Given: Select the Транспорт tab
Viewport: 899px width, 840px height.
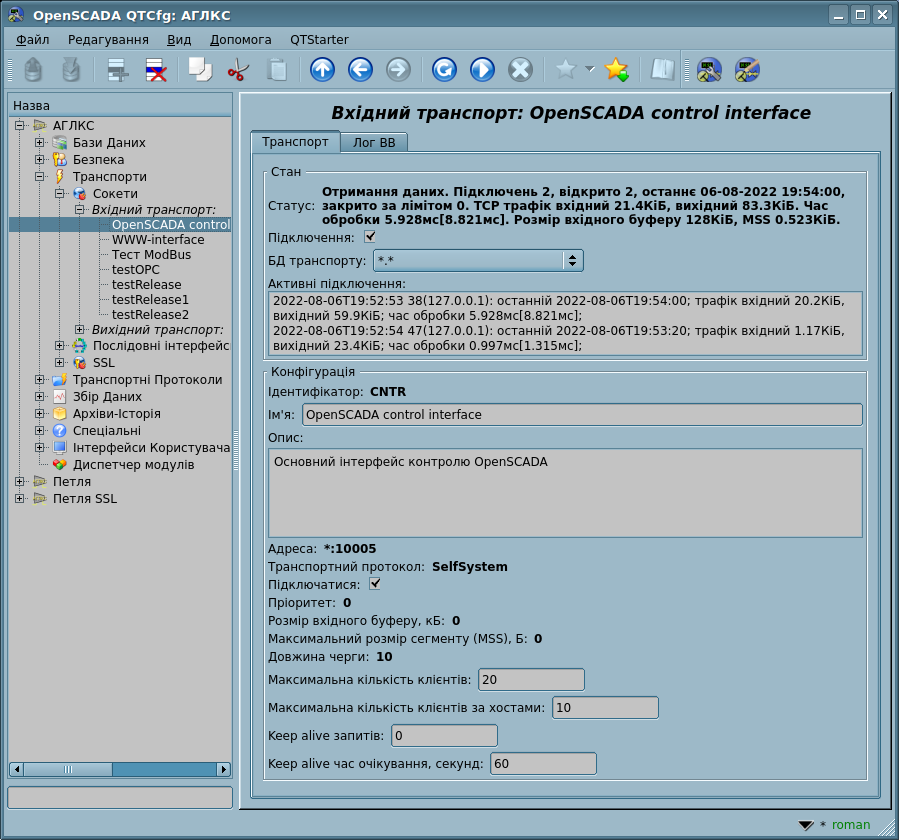Looking at the screenshot, I should tap(295, 142).
